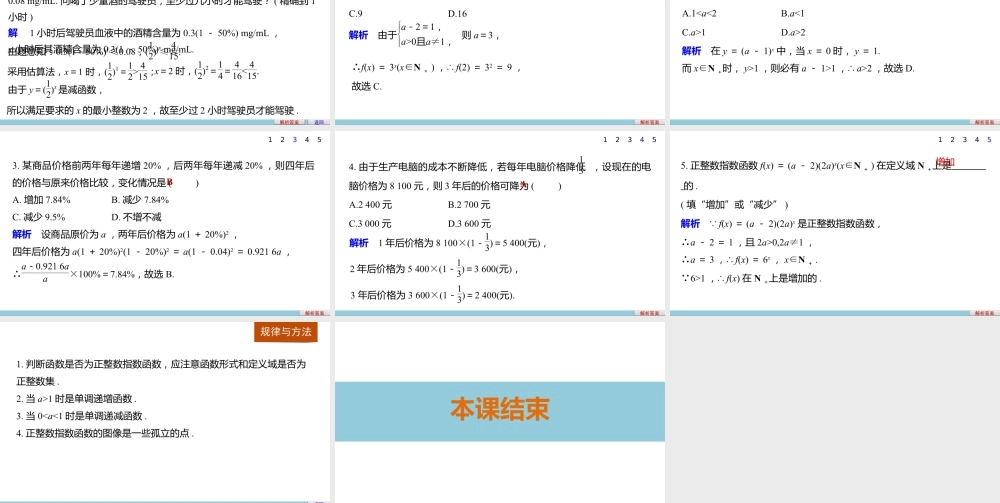Select option A. 增加 7.84%

pos(41,200)
